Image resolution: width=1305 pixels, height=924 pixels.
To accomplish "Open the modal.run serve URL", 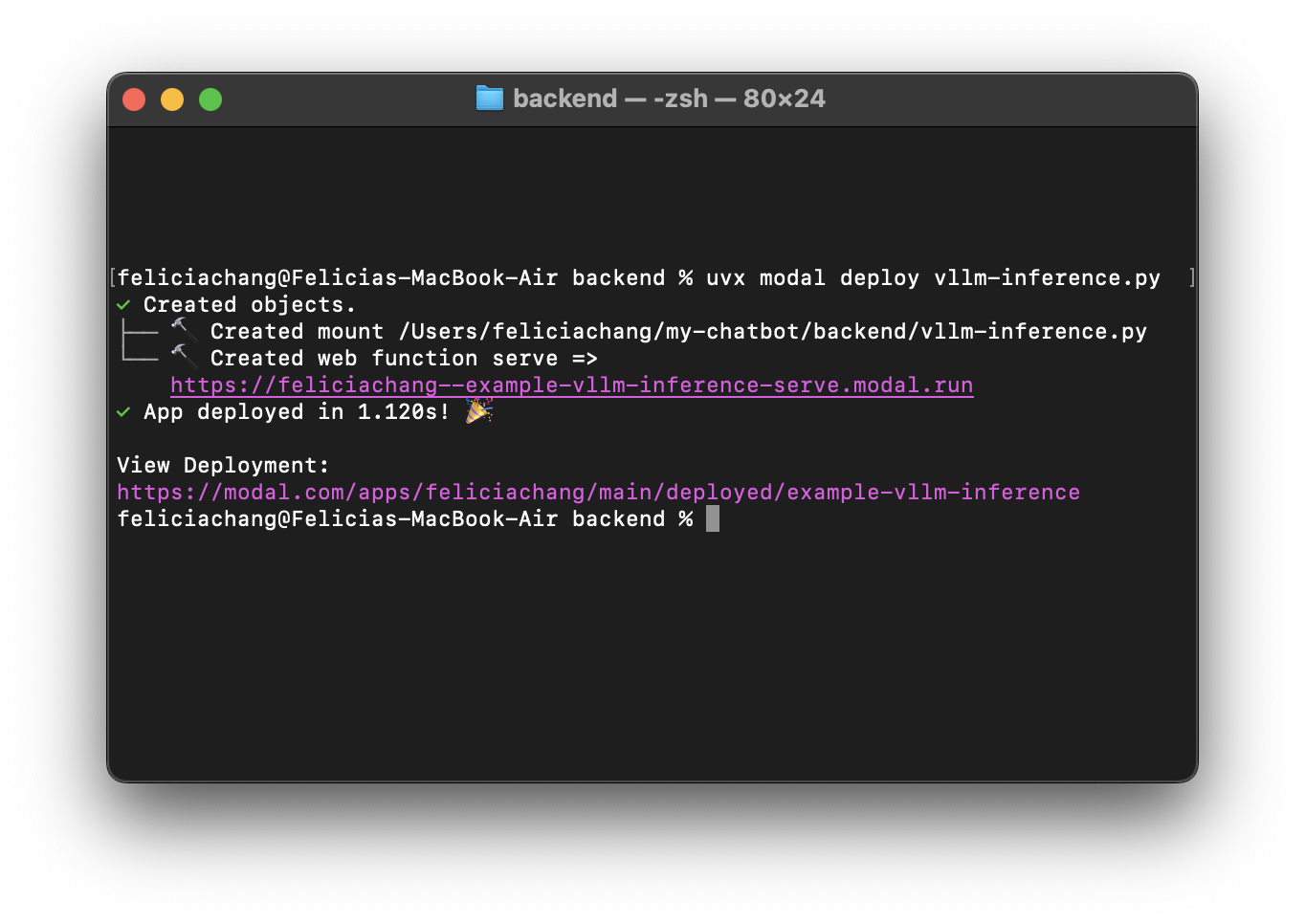I will click(x=571, y=385).
